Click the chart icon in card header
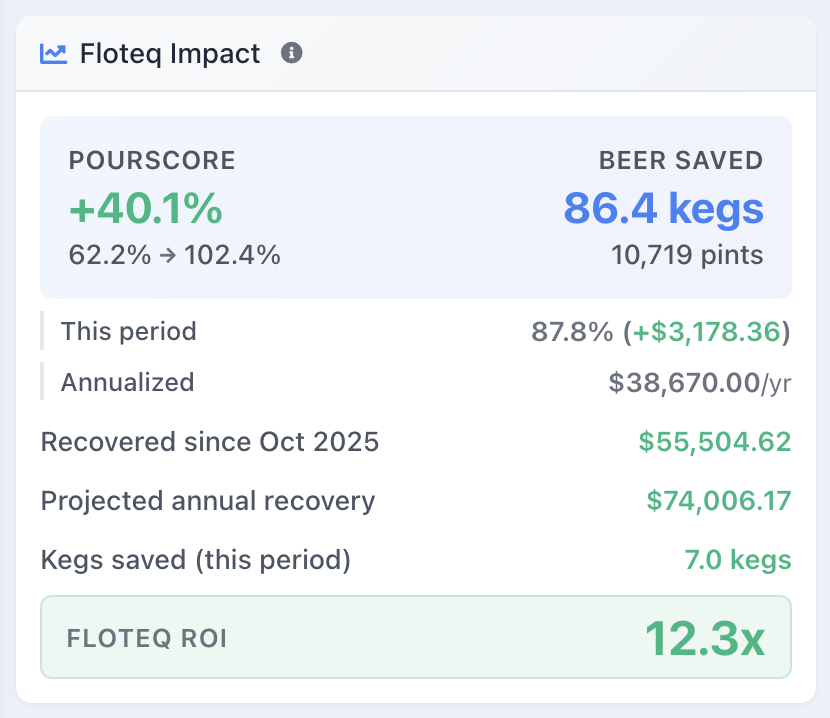Viewport: 830px width, 718px height. [53, 53]
